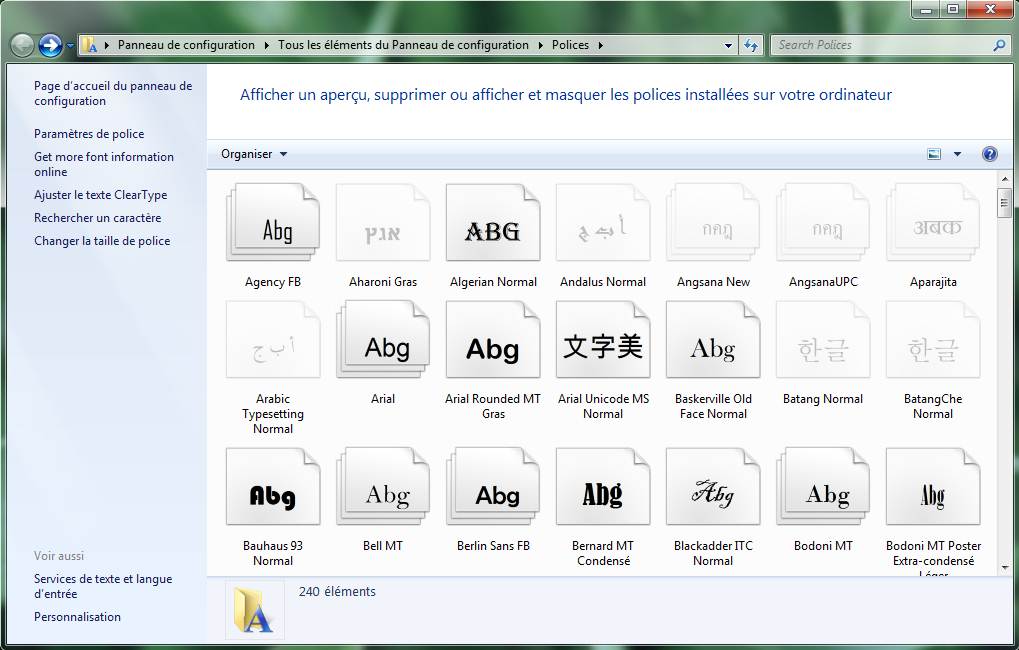This screenshot has height=650, width=1019.
Task: Open recent pages dropdown next to forward
Action: [x=70, y=46]
